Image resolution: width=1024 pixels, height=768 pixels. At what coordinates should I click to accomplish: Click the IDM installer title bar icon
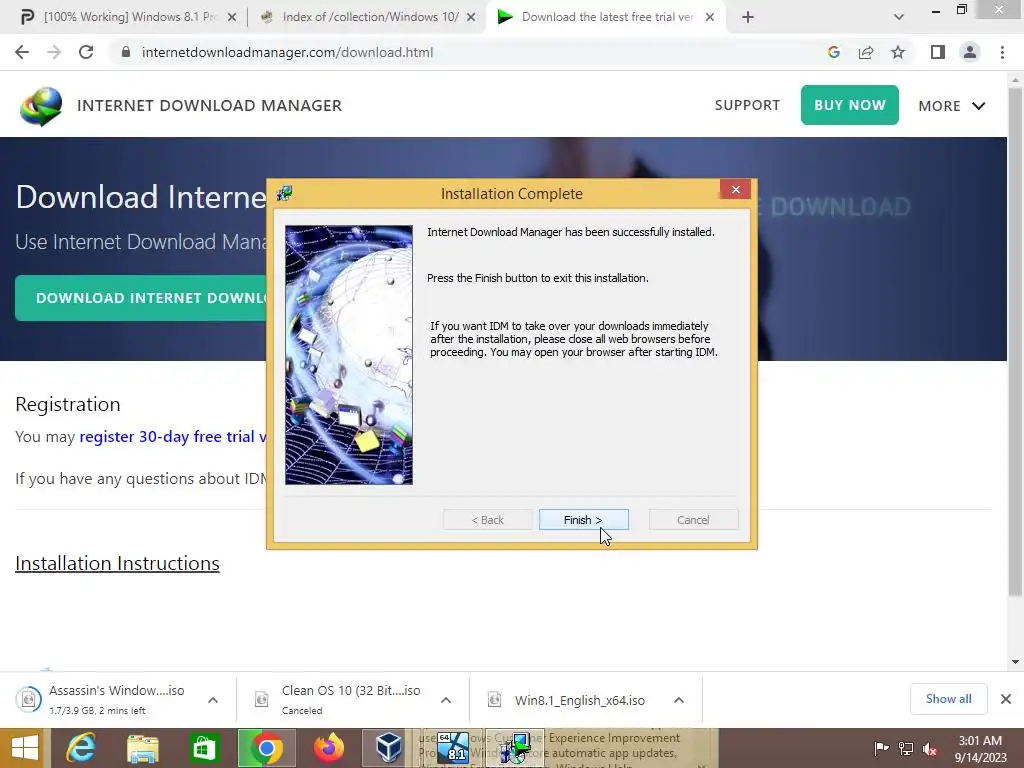(284, 193)
